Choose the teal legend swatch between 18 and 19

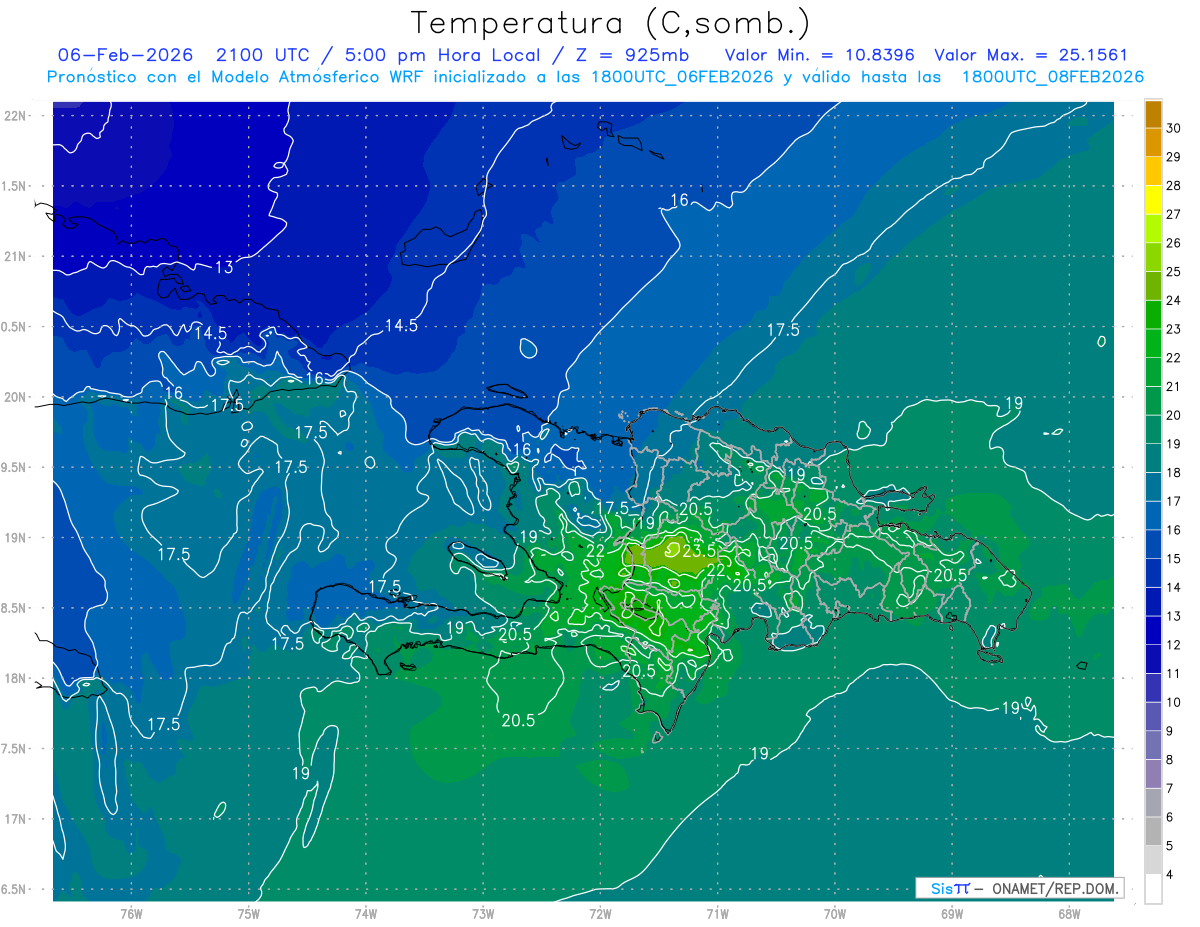pyautogui.click(x=1153, y=459)
